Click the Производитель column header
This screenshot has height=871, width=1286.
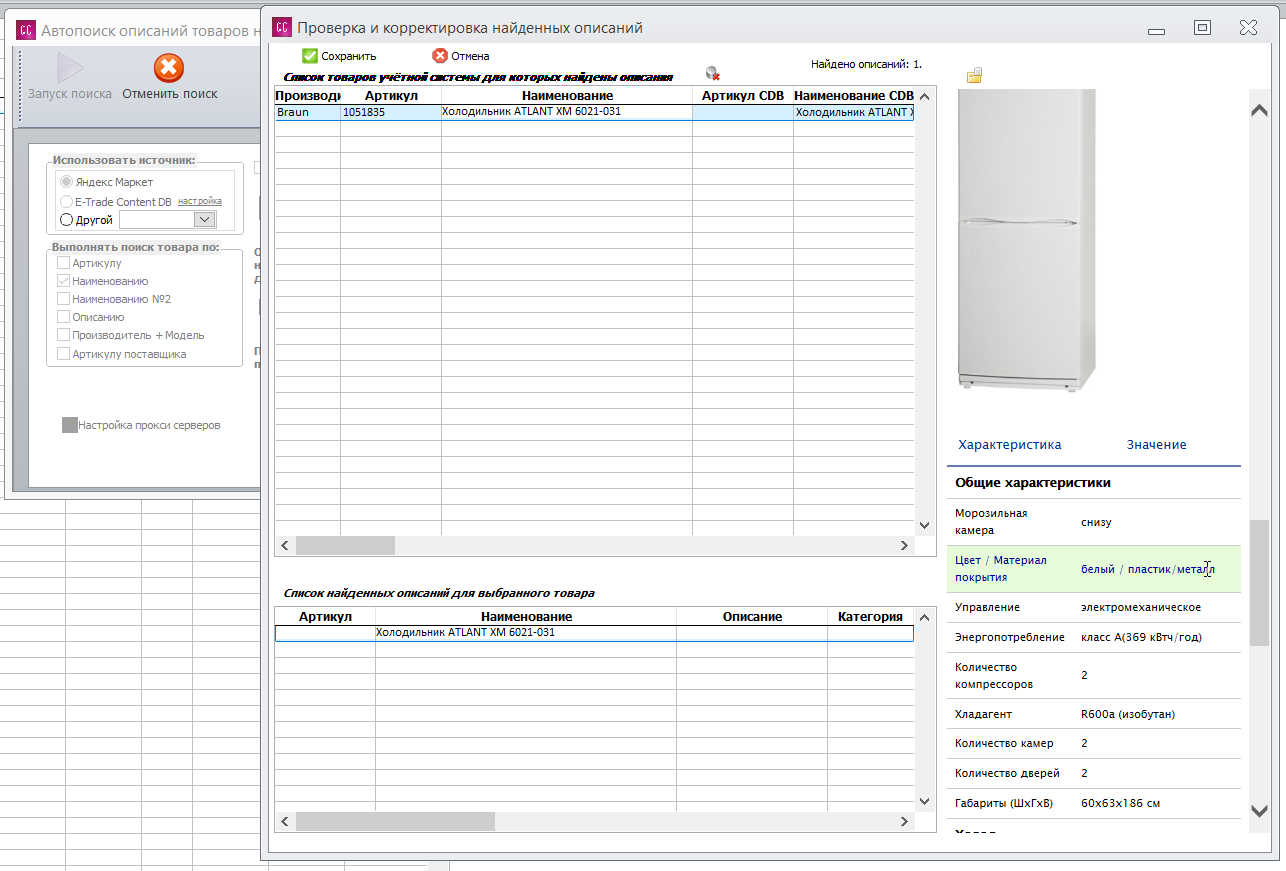coord(308,95)
